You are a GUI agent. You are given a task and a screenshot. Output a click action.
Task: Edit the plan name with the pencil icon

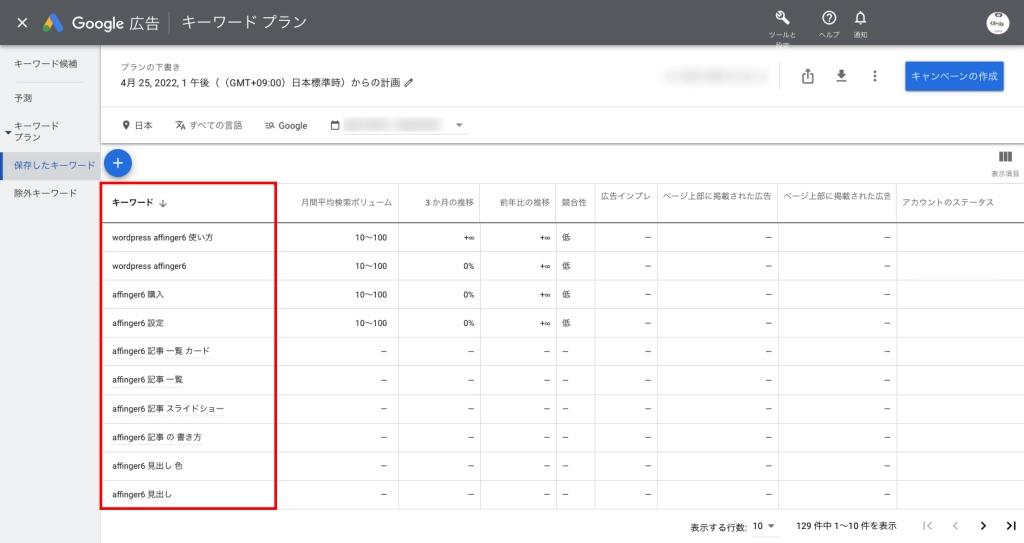pos(409,83)
